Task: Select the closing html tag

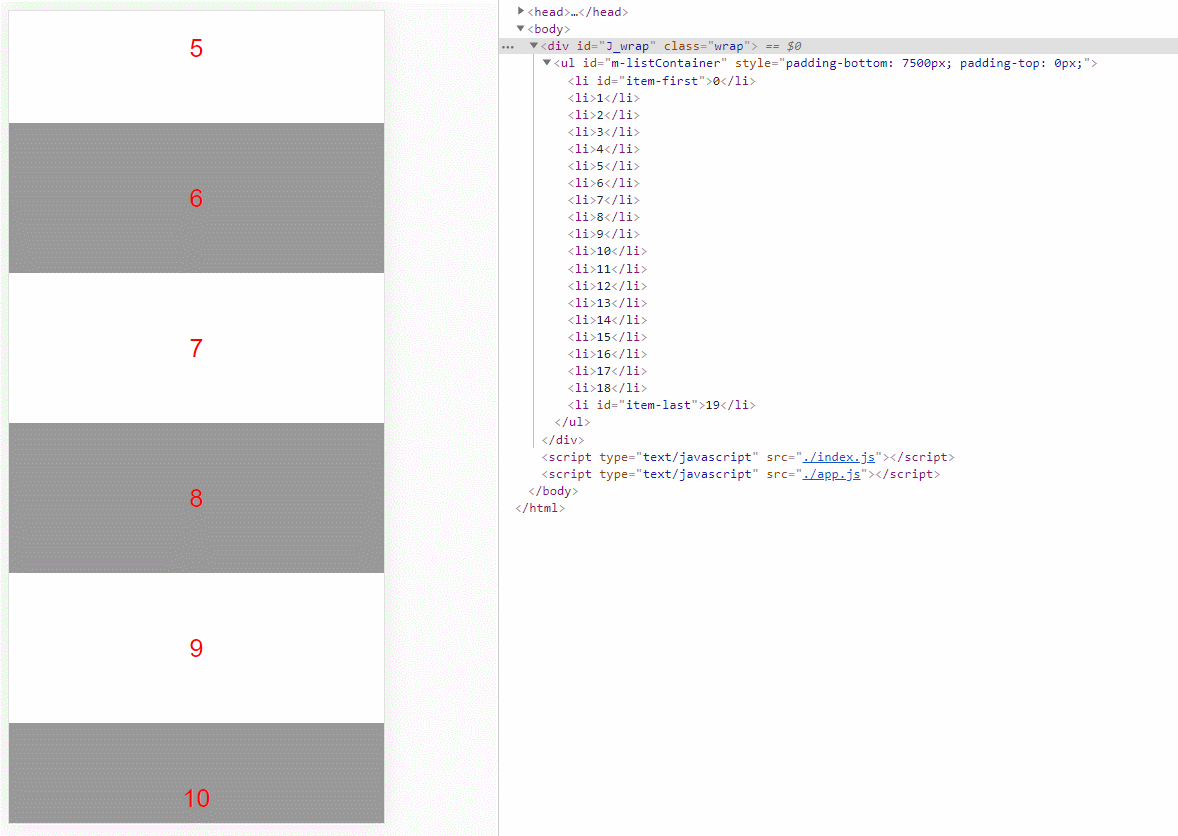Action: pyautogui.click(x=539, y=509)
